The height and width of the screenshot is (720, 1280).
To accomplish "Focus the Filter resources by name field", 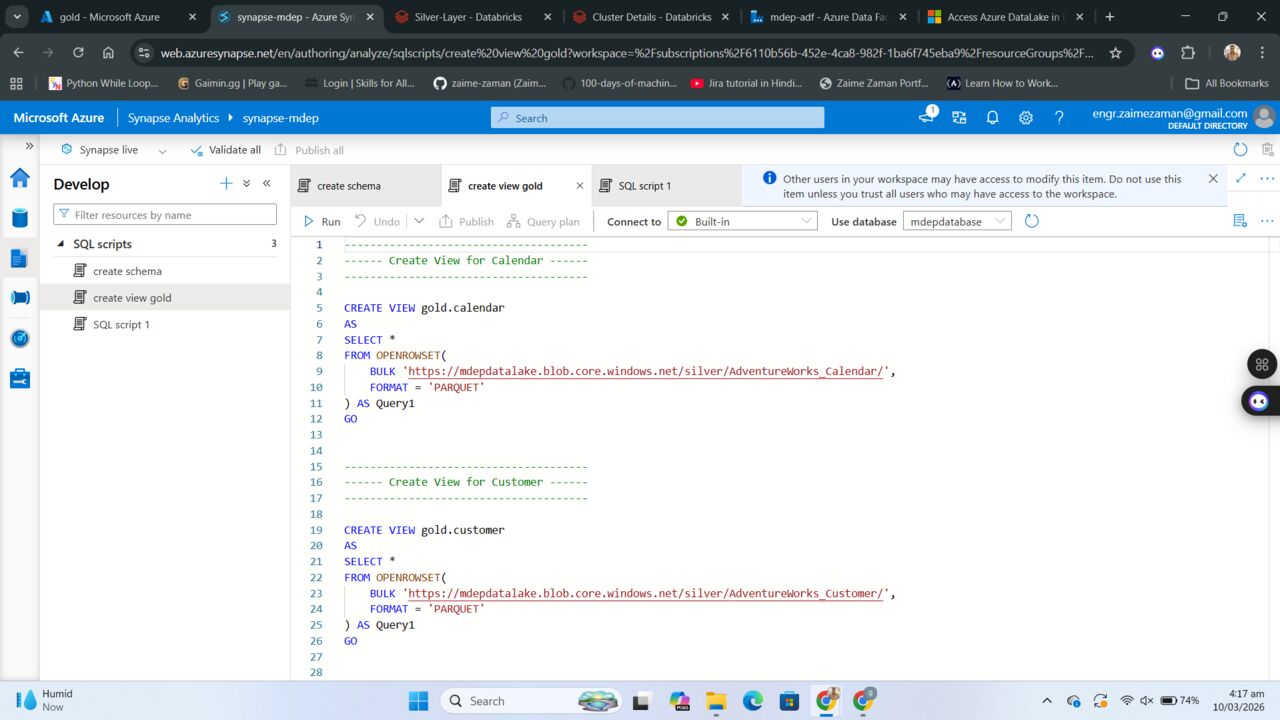I will click(x=165, y=215).
